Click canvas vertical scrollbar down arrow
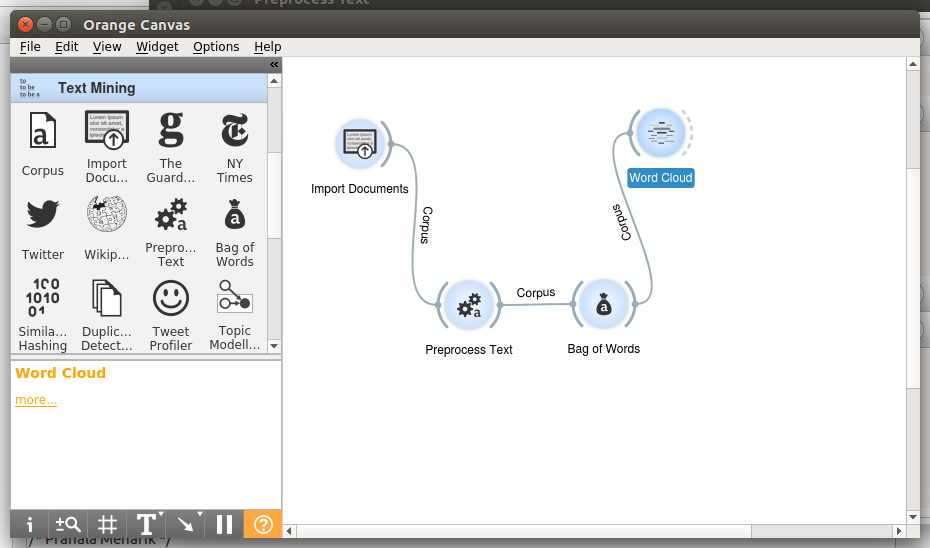The height and width of the screenshot is (548, 930). (x=913, y=517)
